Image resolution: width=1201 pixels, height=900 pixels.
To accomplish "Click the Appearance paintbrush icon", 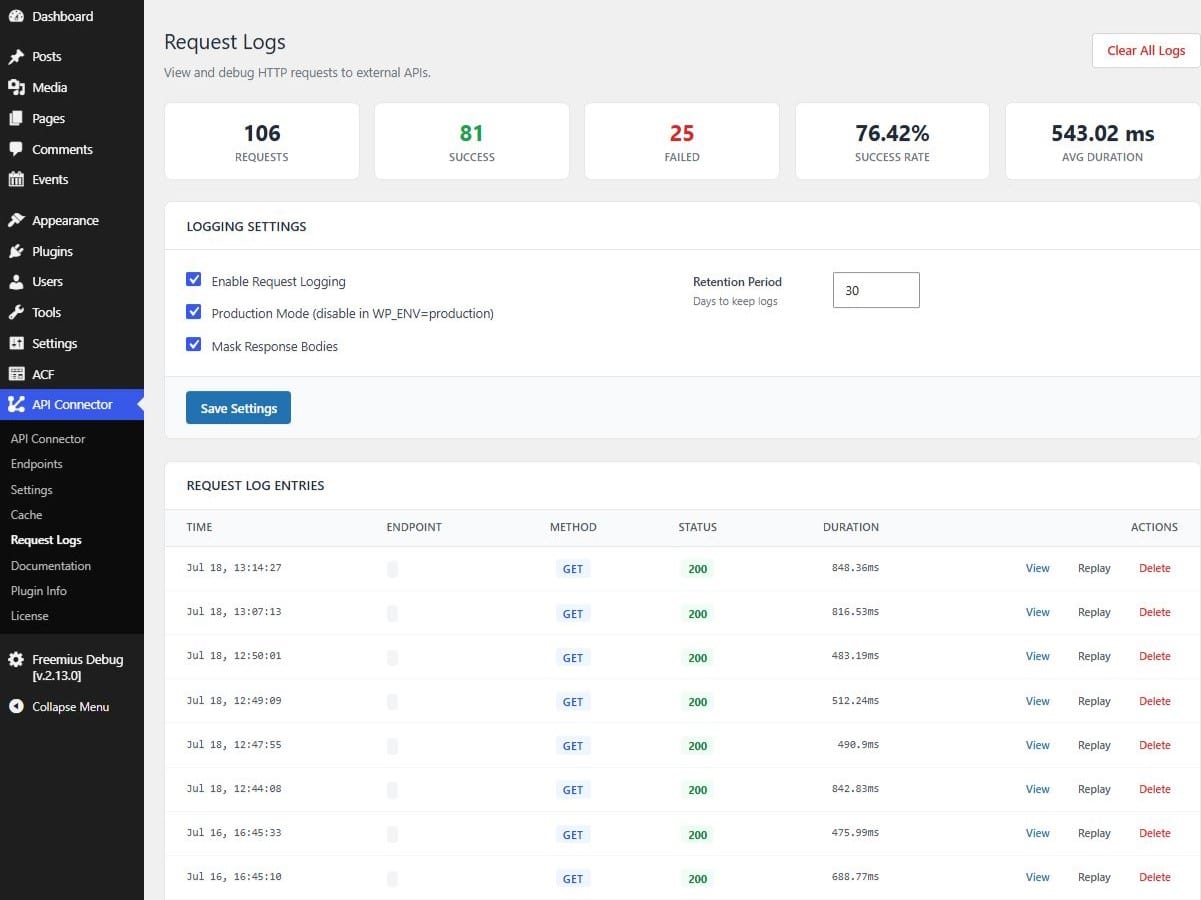I will 16,221.
